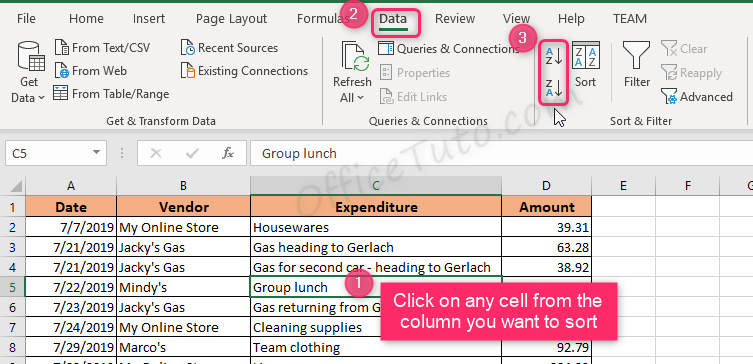Click the formula bar showing Group lunch

(501, 153)
